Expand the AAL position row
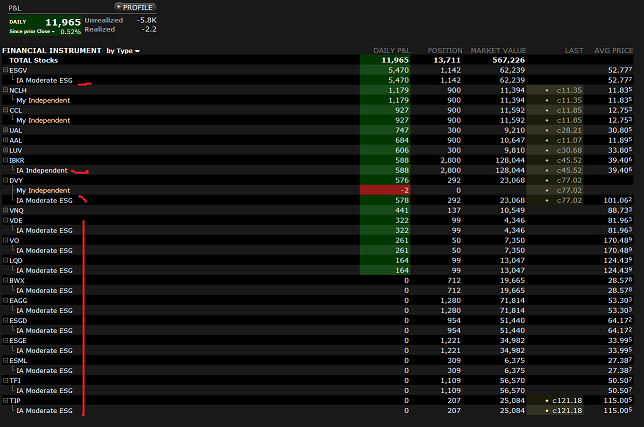The width and height of the screenshot is (644, 427). tap(5, 140)
